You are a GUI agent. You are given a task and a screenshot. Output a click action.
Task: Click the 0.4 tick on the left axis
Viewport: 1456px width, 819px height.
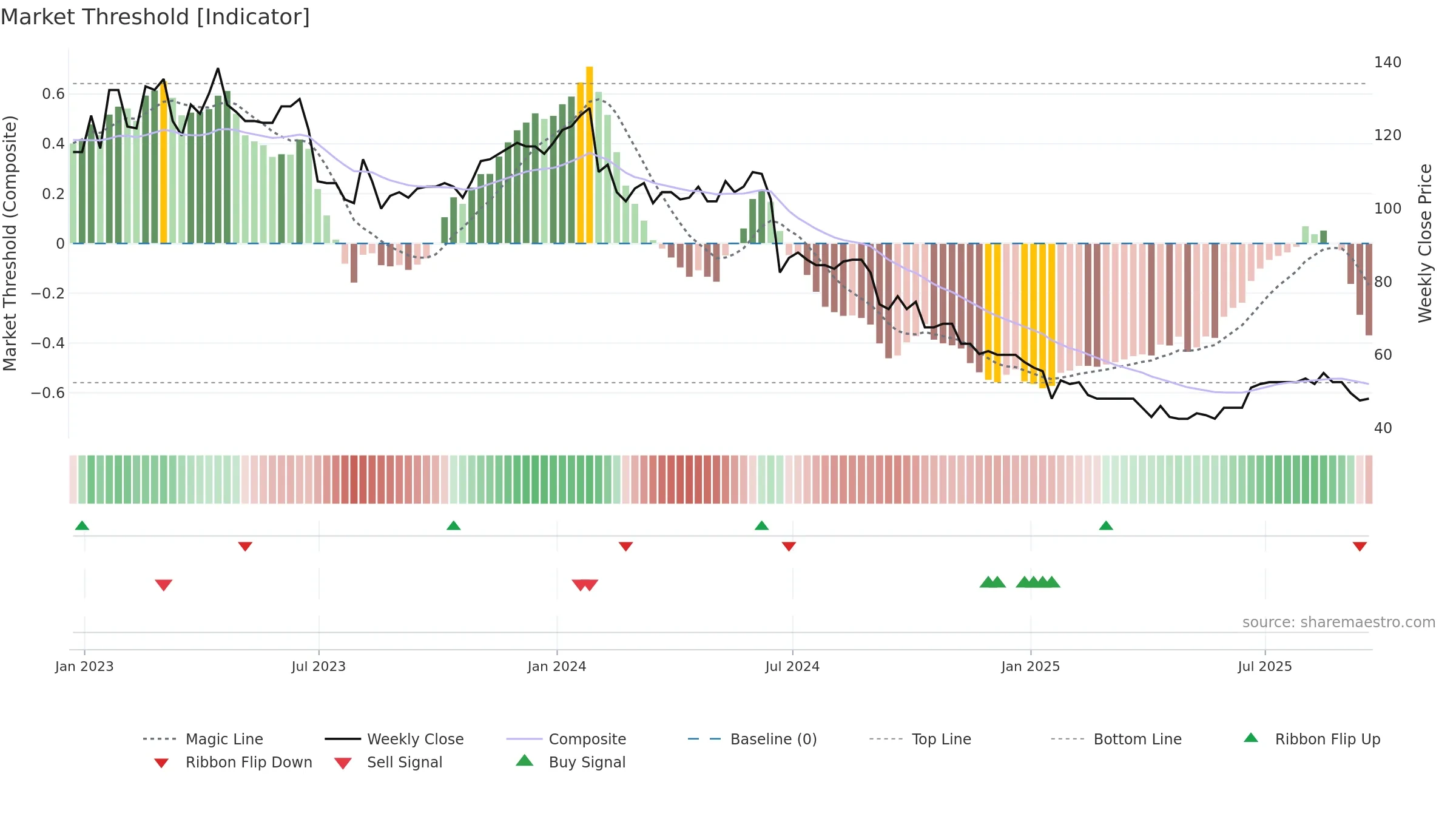(53, 144)
